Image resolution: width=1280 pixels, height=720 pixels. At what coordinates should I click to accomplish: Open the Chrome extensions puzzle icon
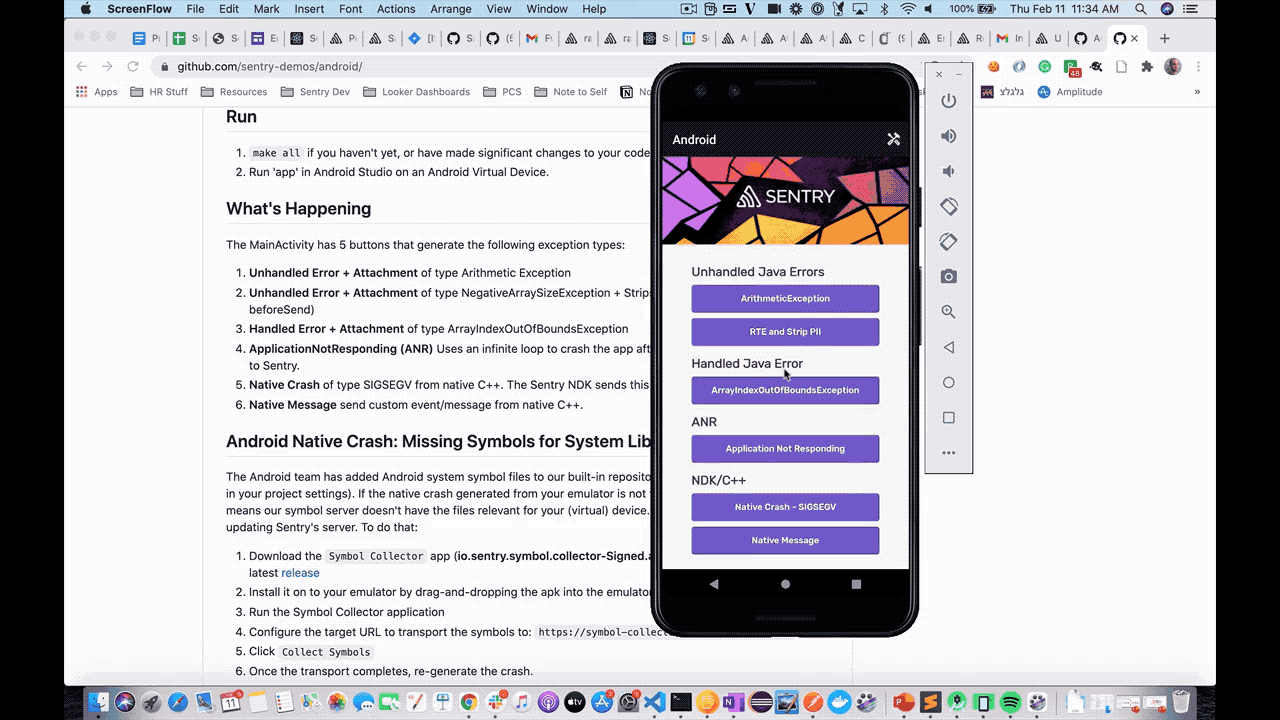1147,66
